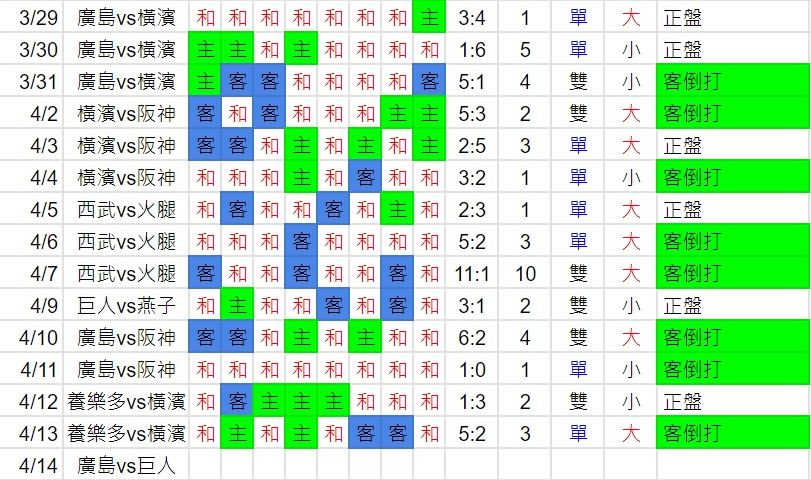Click the 1:0 score cell
This screenshot has width=811, height=480.
pyautogui.click(x=472, y=370)
